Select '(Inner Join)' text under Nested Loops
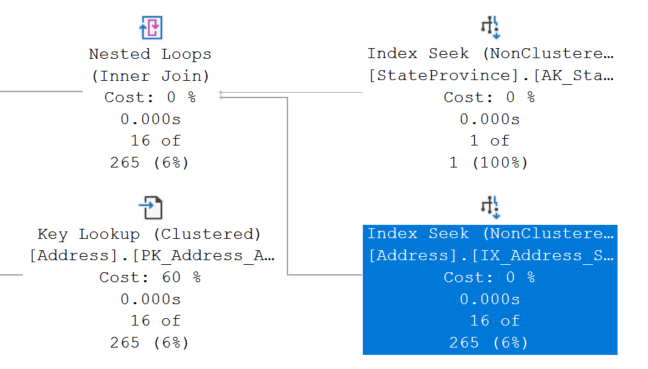Viewport: 648px width, 369px height. point(150,76)
